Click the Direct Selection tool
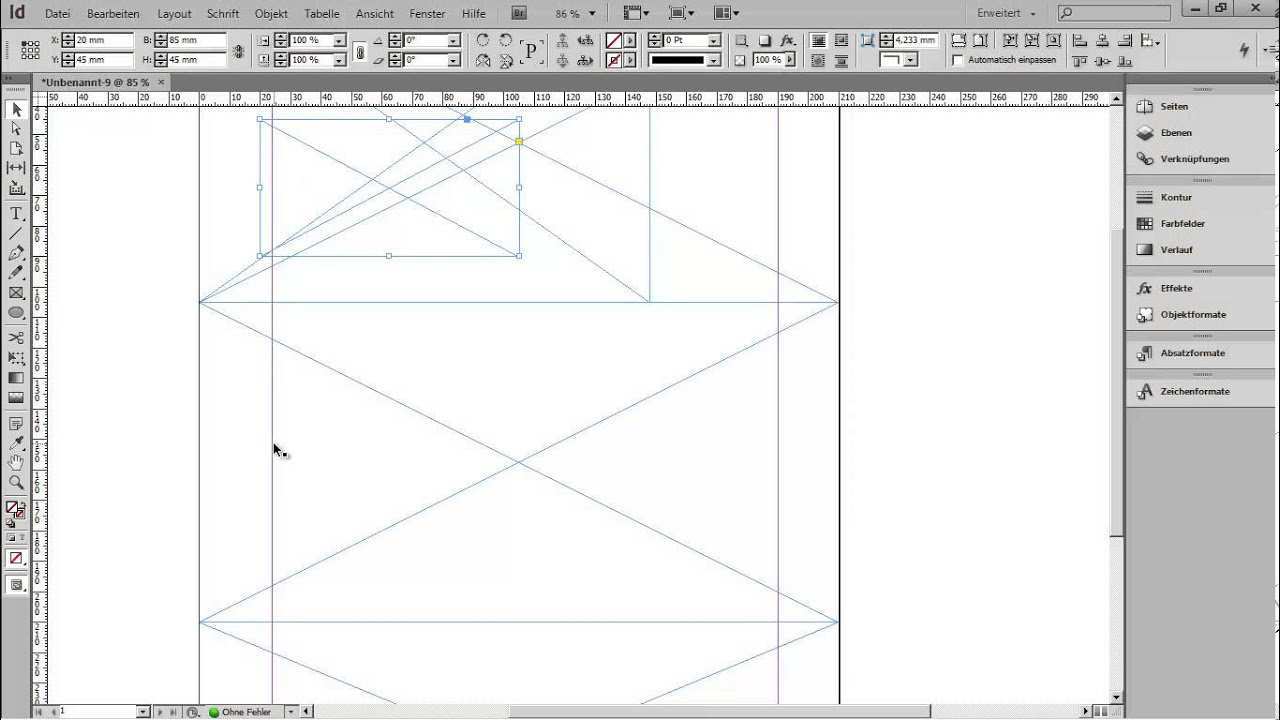The height and width of the screenshot is (720, 1280). (16, 129)
